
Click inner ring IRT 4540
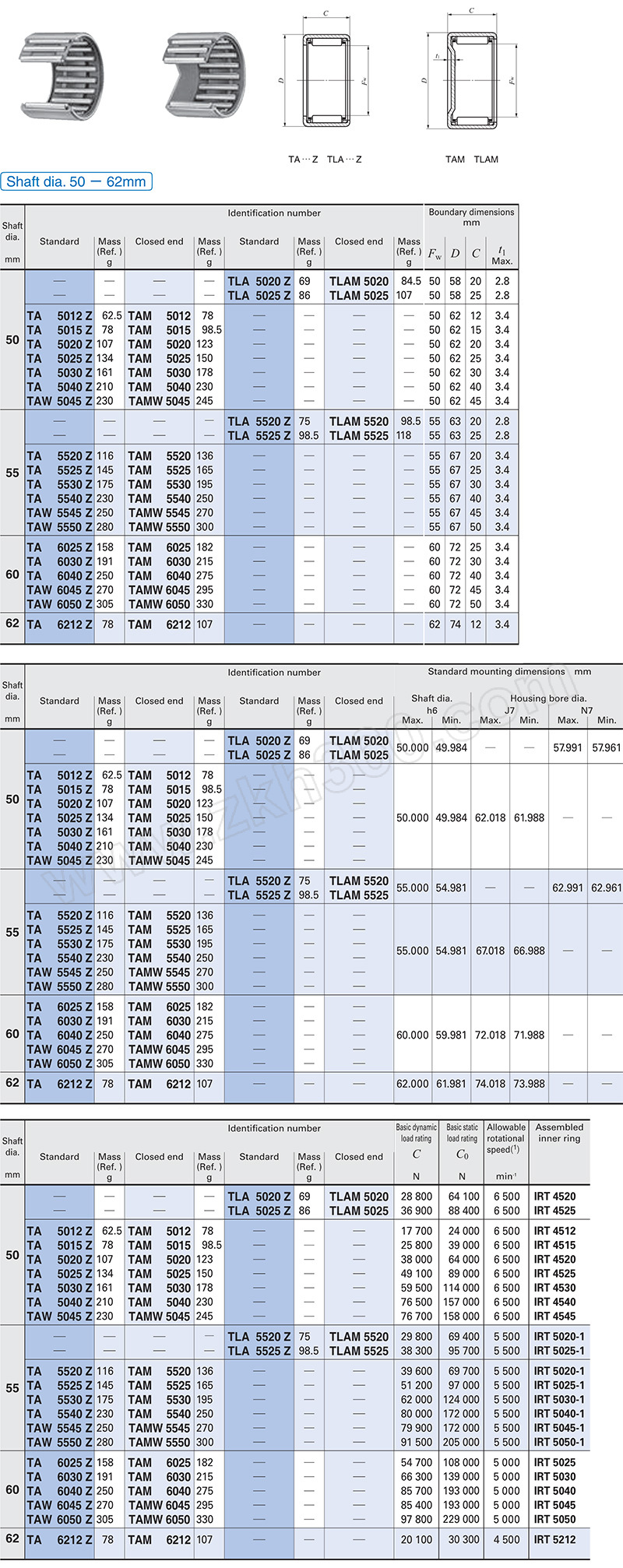(x=555, y=1302)
